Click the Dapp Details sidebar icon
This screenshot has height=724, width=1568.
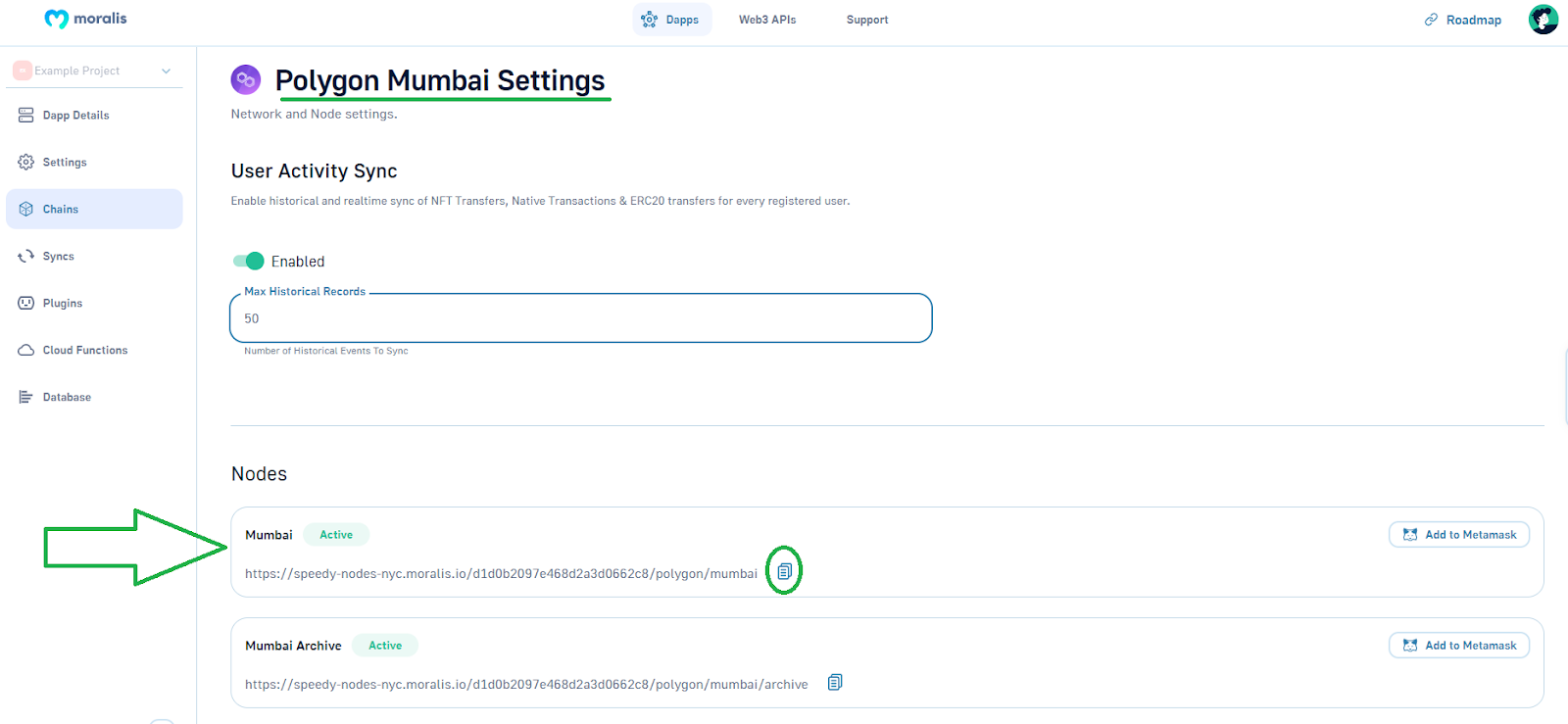pos(26,116)
